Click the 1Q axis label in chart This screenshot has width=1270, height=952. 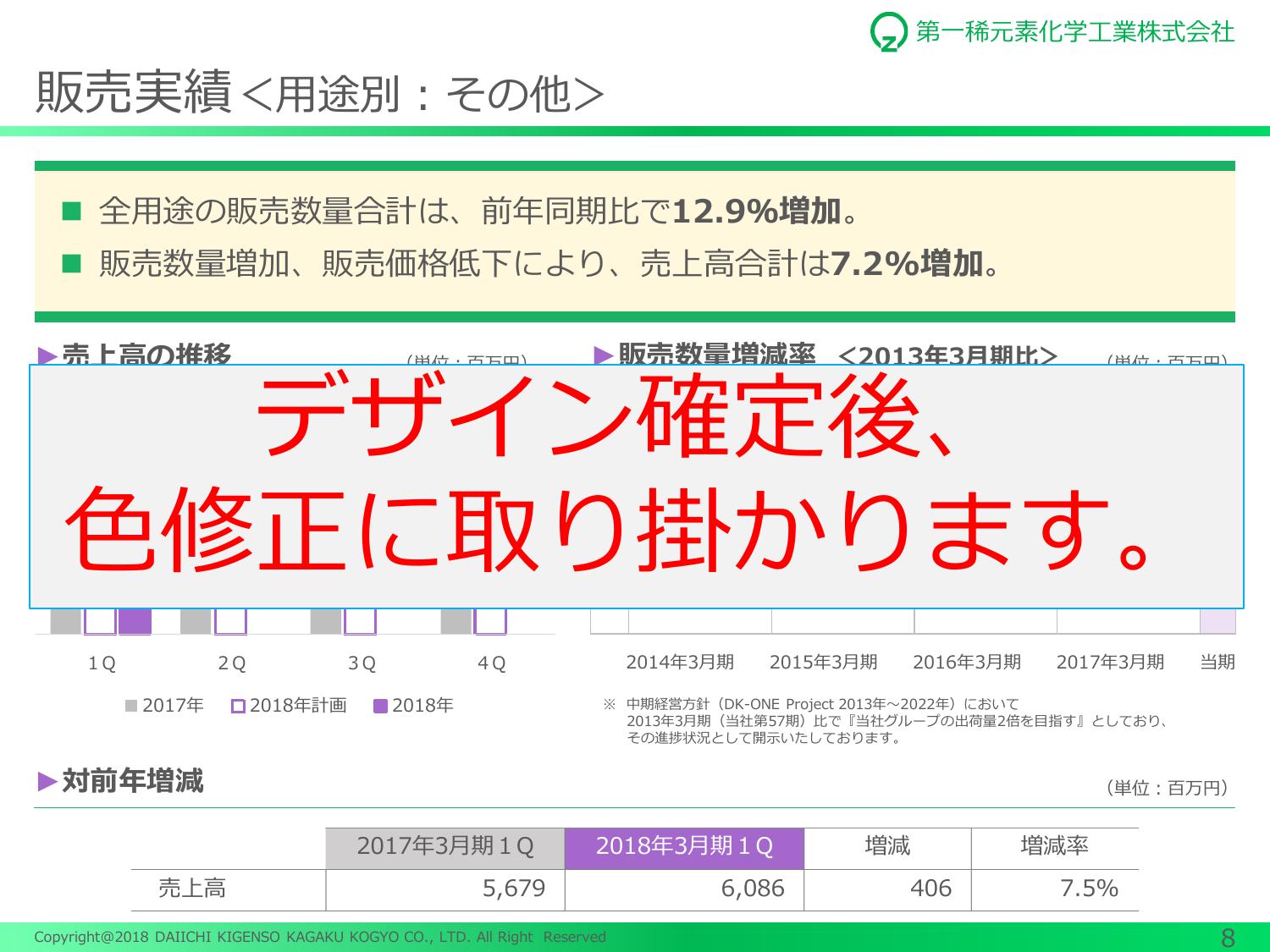point(102,663)
